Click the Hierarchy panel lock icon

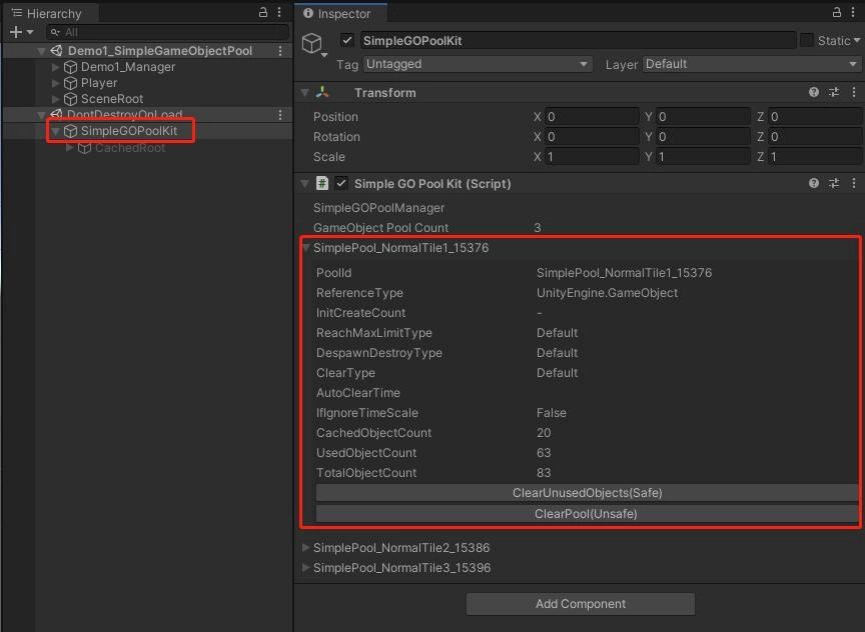[263, 12]
